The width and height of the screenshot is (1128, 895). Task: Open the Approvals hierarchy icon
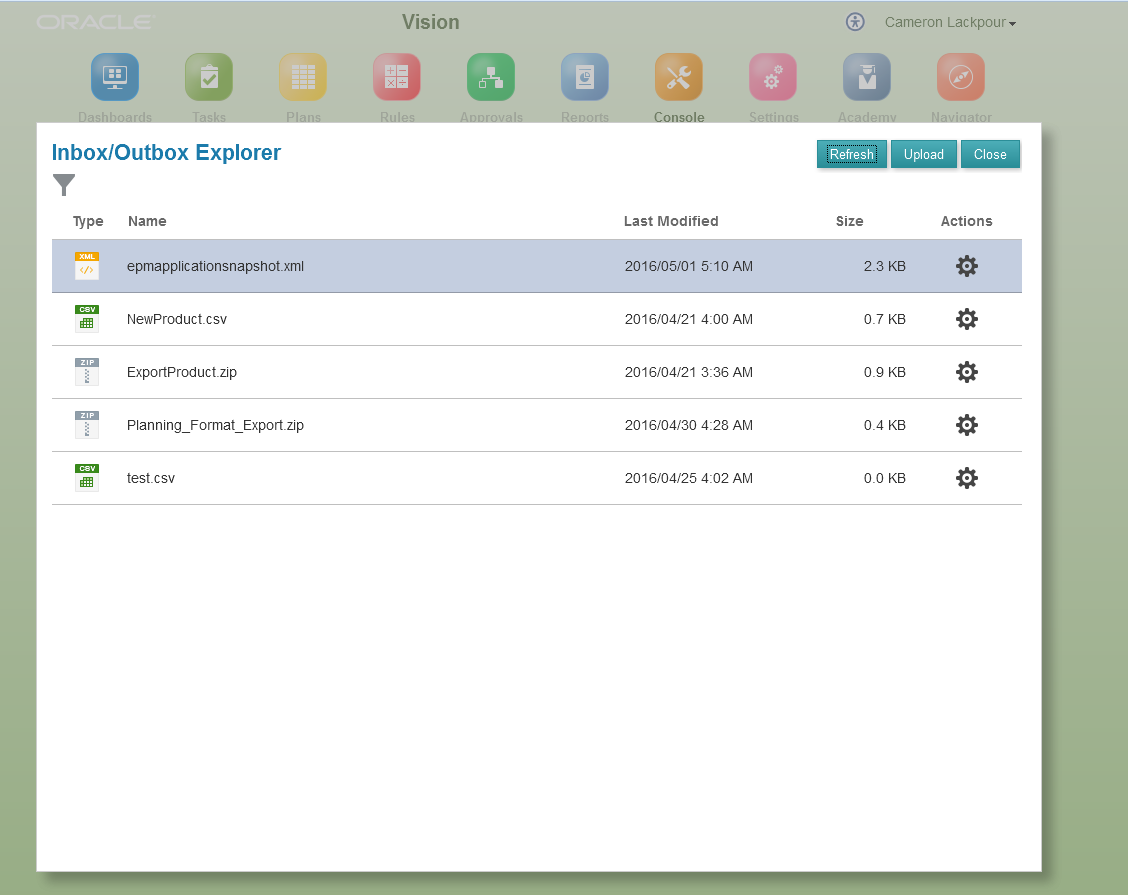[x=491, y=77]
